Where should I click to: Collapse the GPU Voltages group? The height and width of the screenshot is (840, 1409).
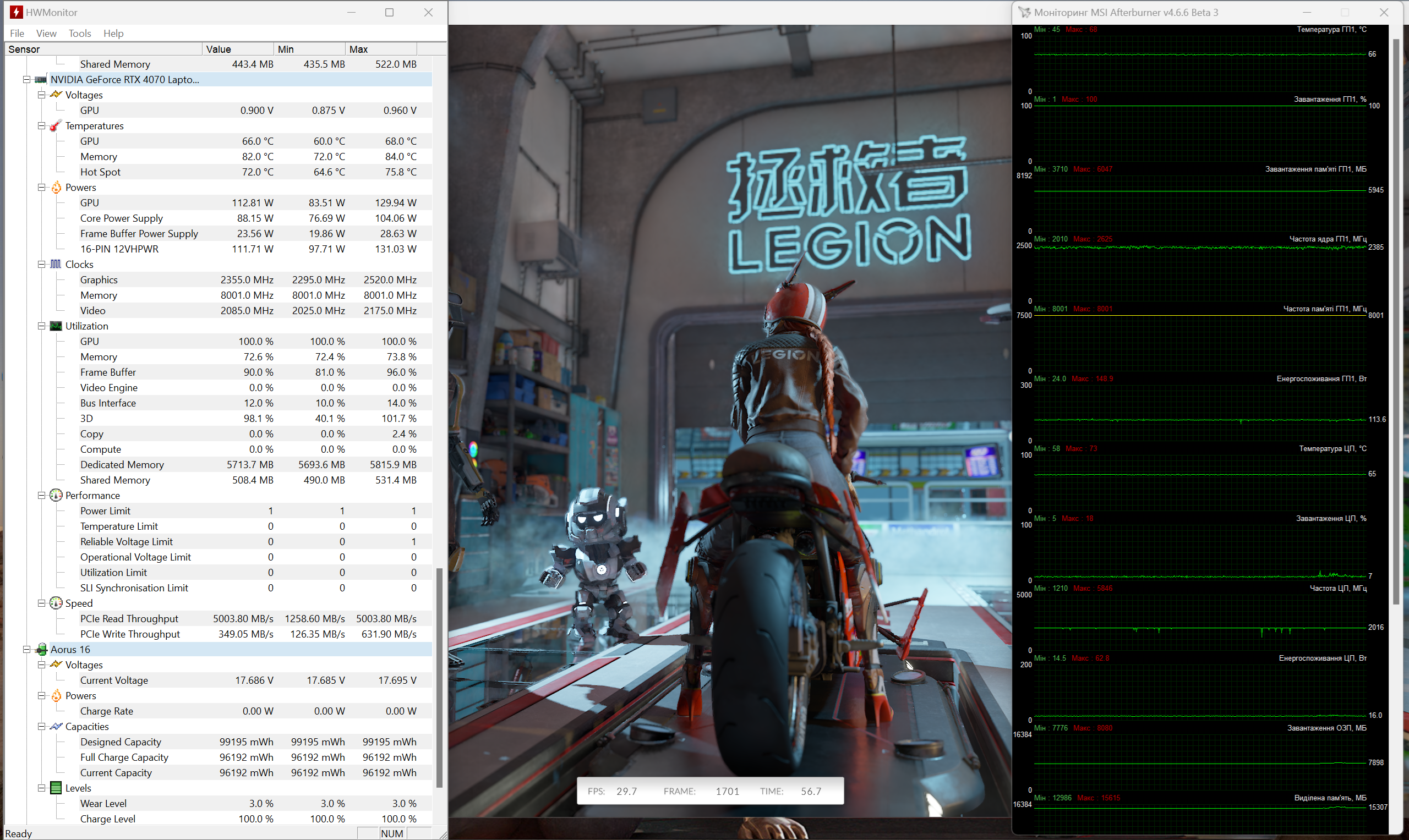point(41,95)
